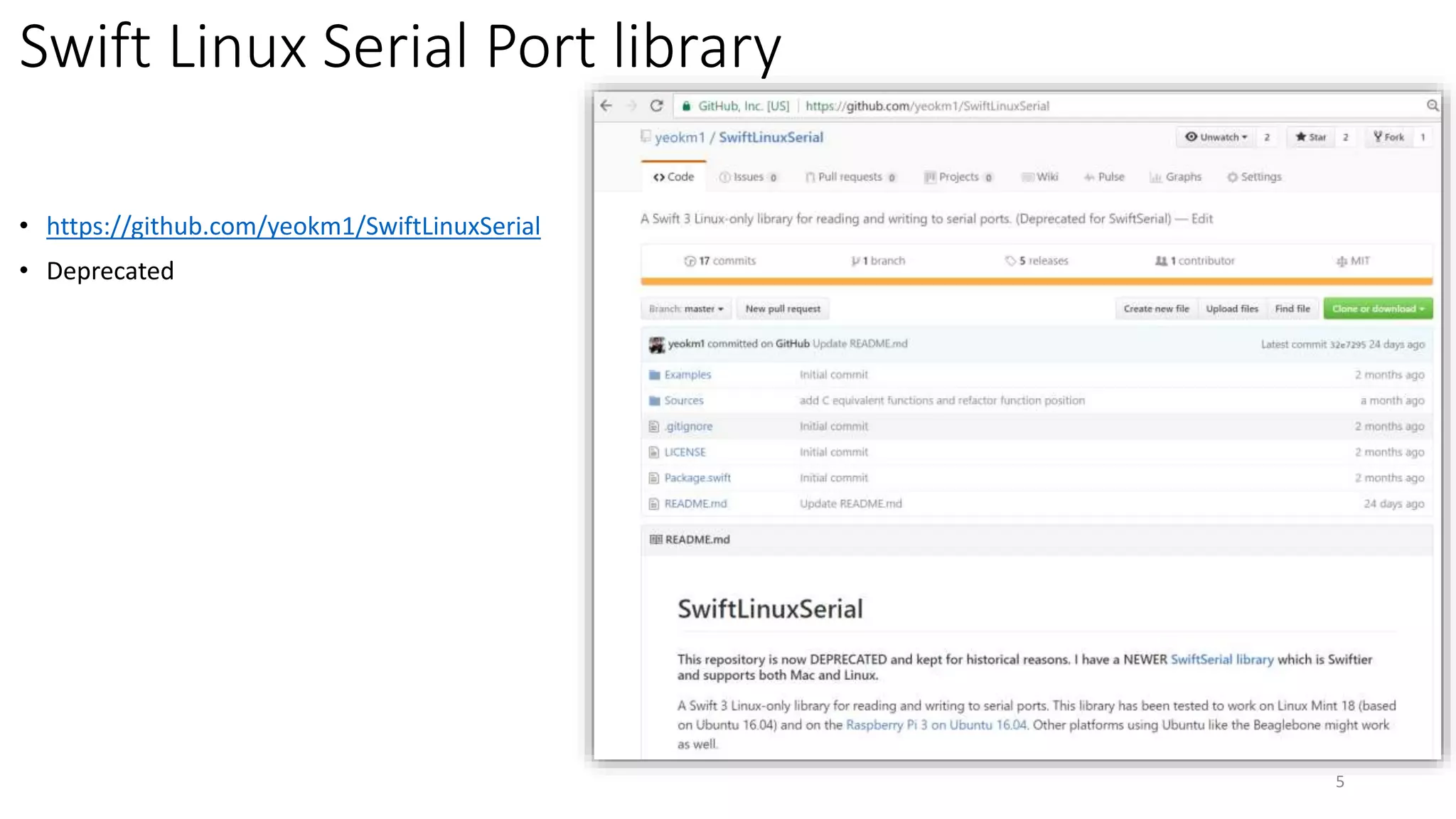Open the Branch: master dropdown
This screenshot has width=1456, height=819.
pyautogui.click(x=685, y=309)
